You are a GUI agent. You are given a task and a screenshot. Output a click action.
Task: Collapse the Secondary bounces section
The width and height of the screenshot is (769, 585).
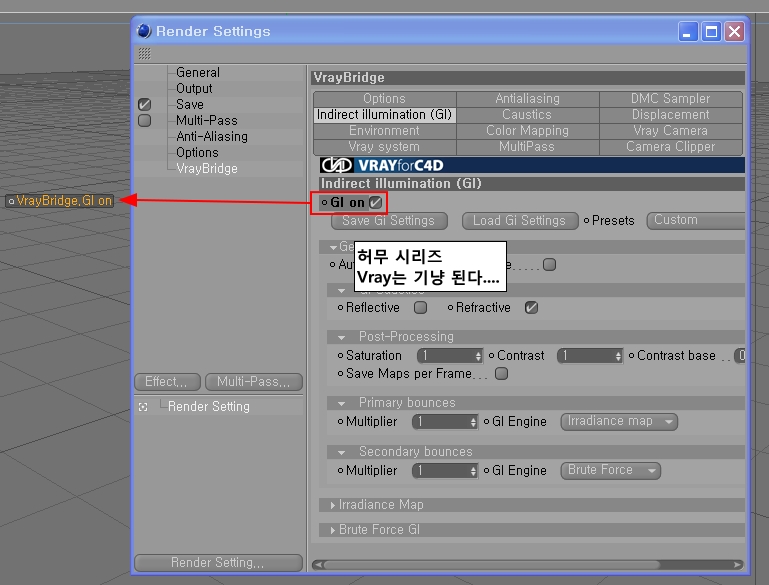click(x=342, y=452)
